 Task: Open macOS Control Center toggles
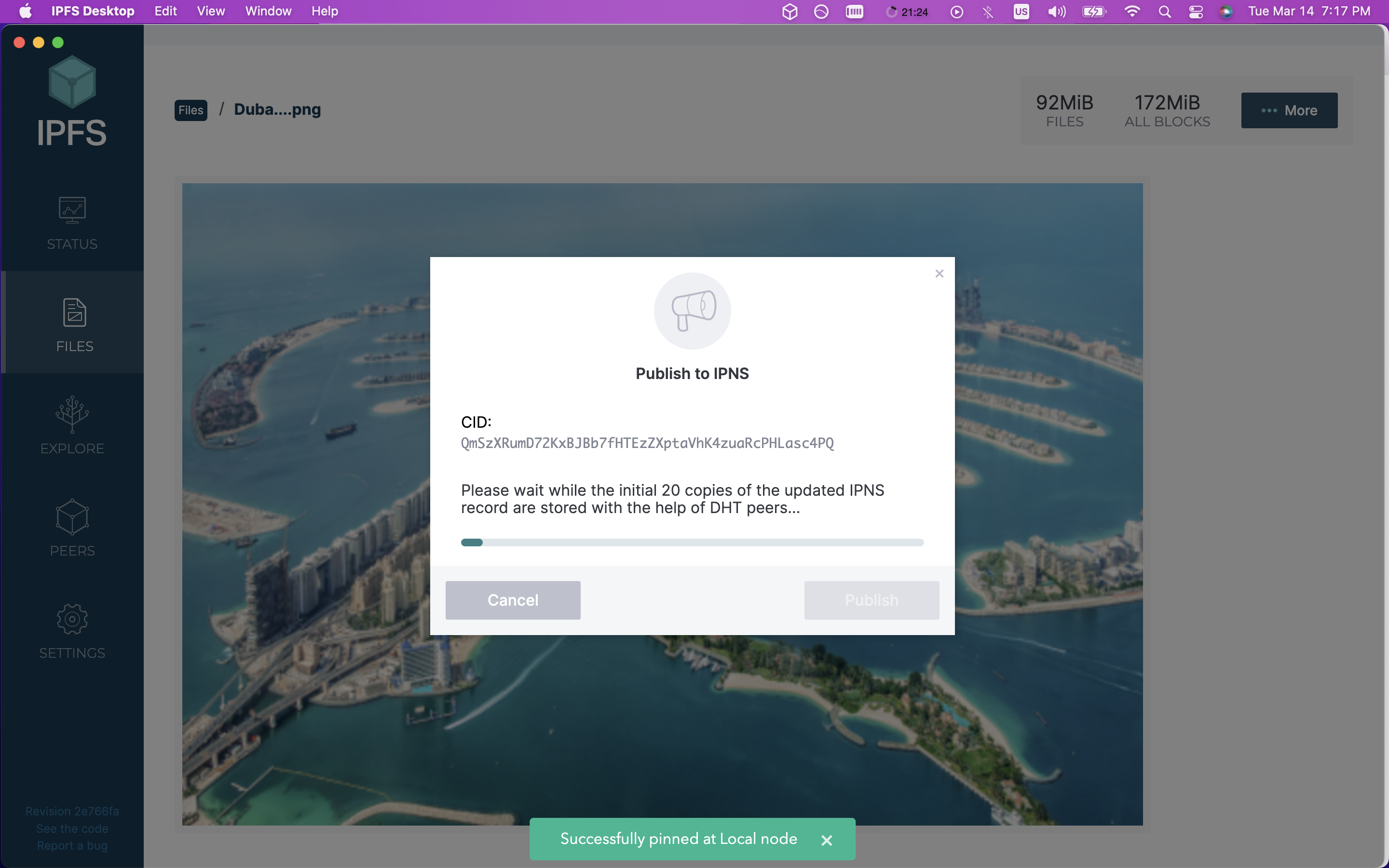tap(1196, 12)
